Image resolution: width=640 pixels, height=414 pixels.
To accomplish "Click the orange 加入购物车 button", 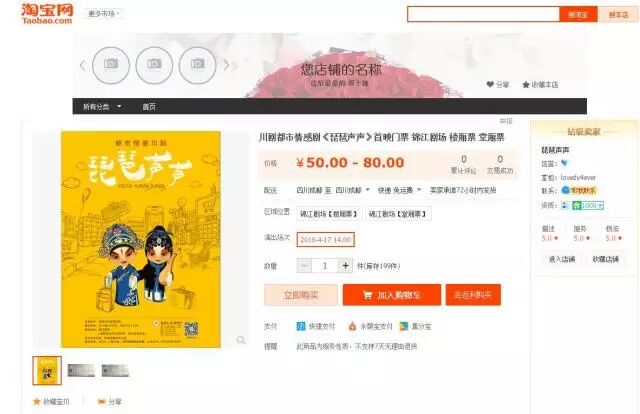I will pyautogui.click(x=391, y=295).
